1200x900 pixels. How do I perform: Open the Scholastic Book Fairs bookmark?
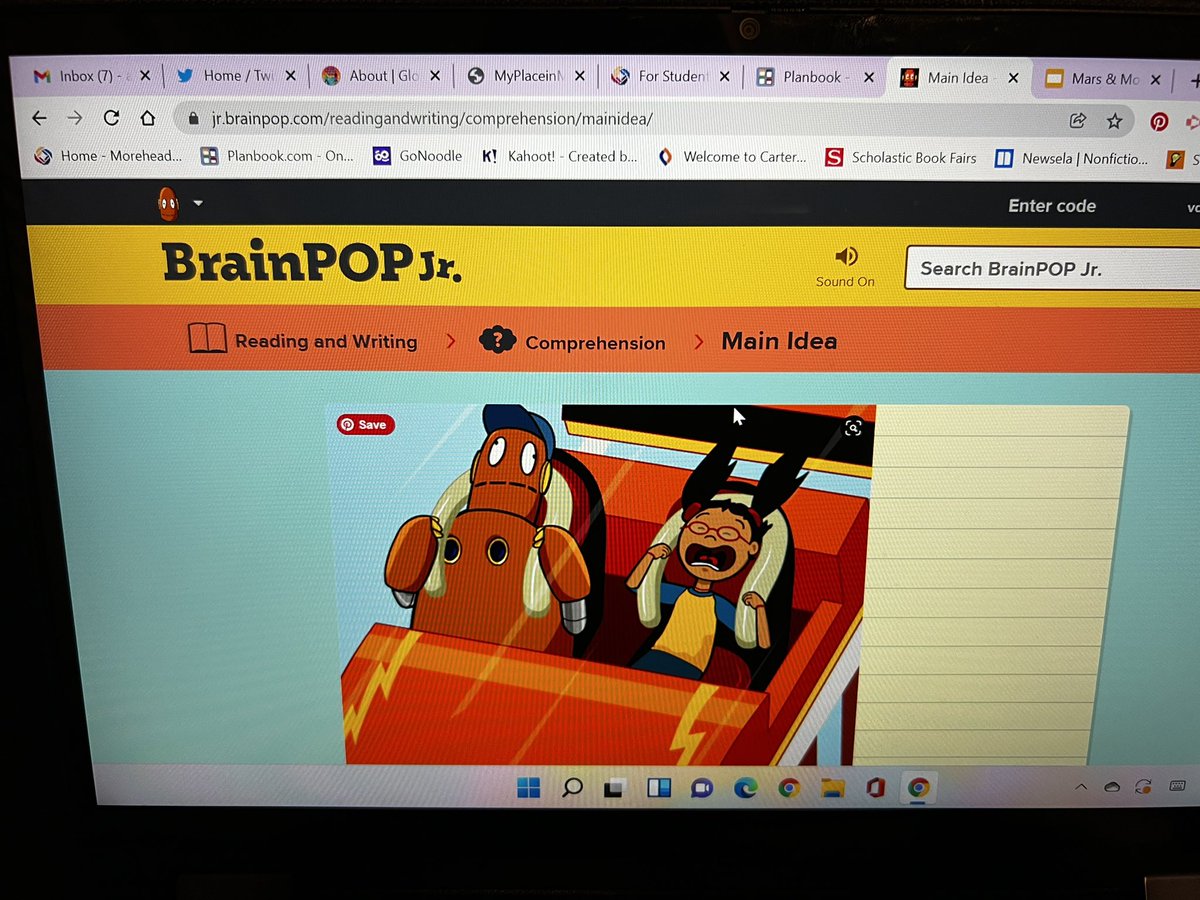pyautogui.click(x=901, y=158)
